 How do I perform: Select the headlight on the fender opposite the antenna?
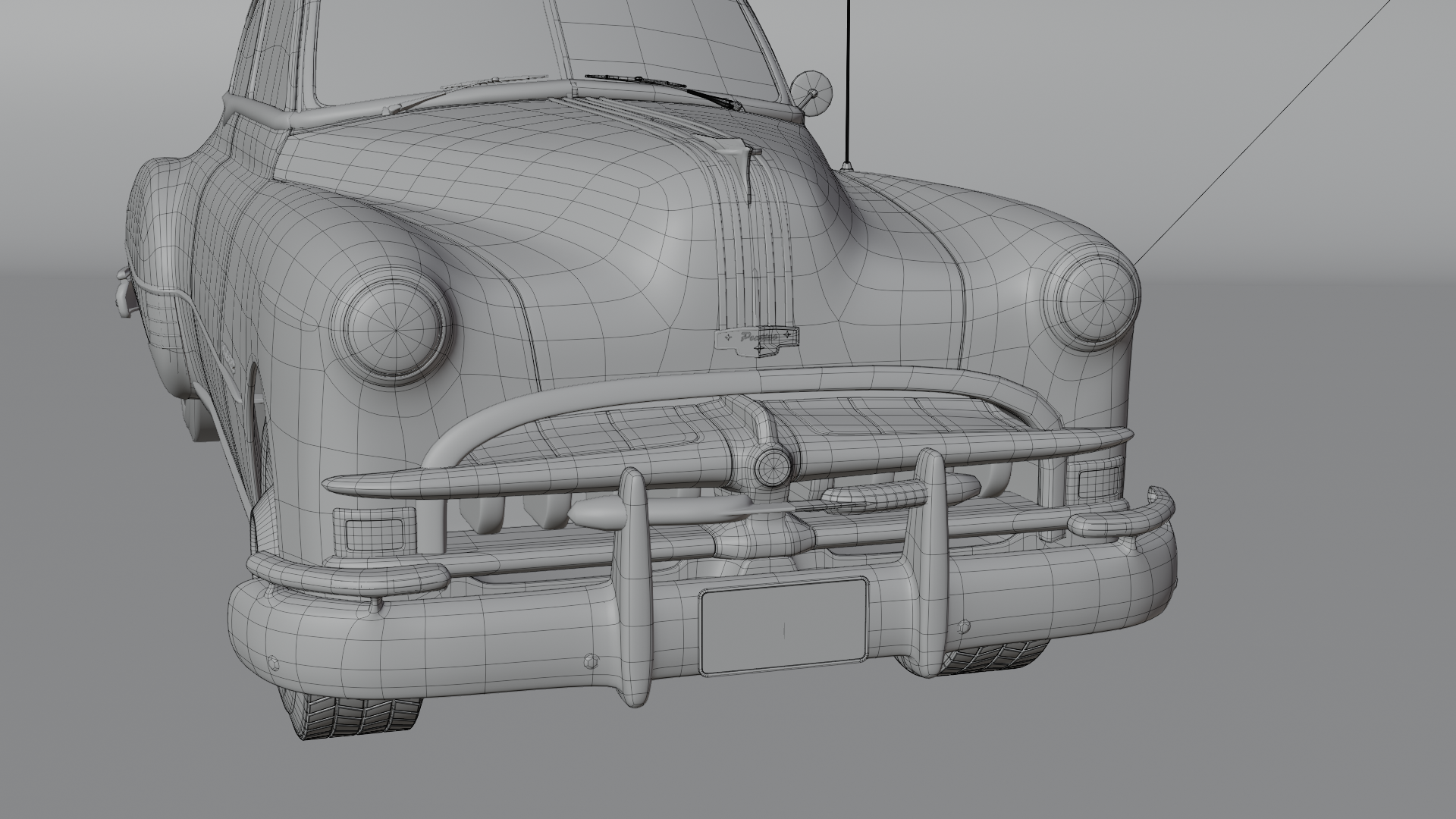(393, 327)
